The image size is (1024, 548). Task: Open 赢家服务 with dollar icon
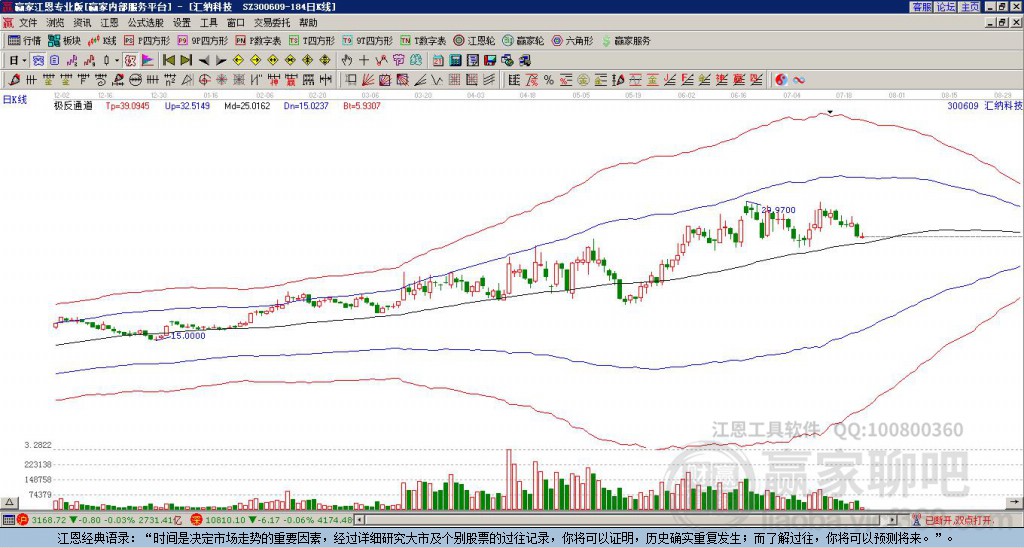626,40
